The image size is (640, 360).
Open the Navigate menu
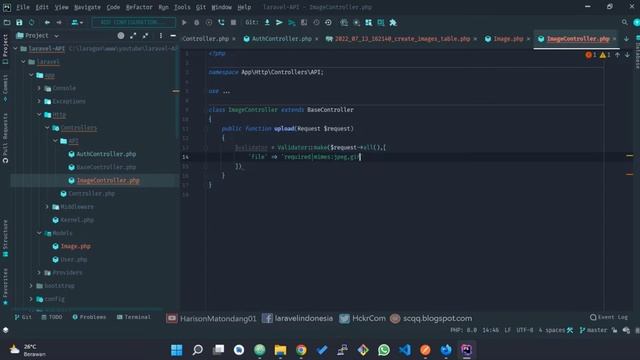pyautogui.click(x=87, y=7)
